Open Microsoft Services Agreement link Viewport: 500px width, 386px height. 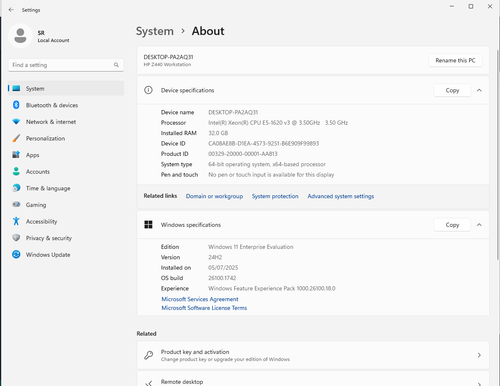[200, 299]
